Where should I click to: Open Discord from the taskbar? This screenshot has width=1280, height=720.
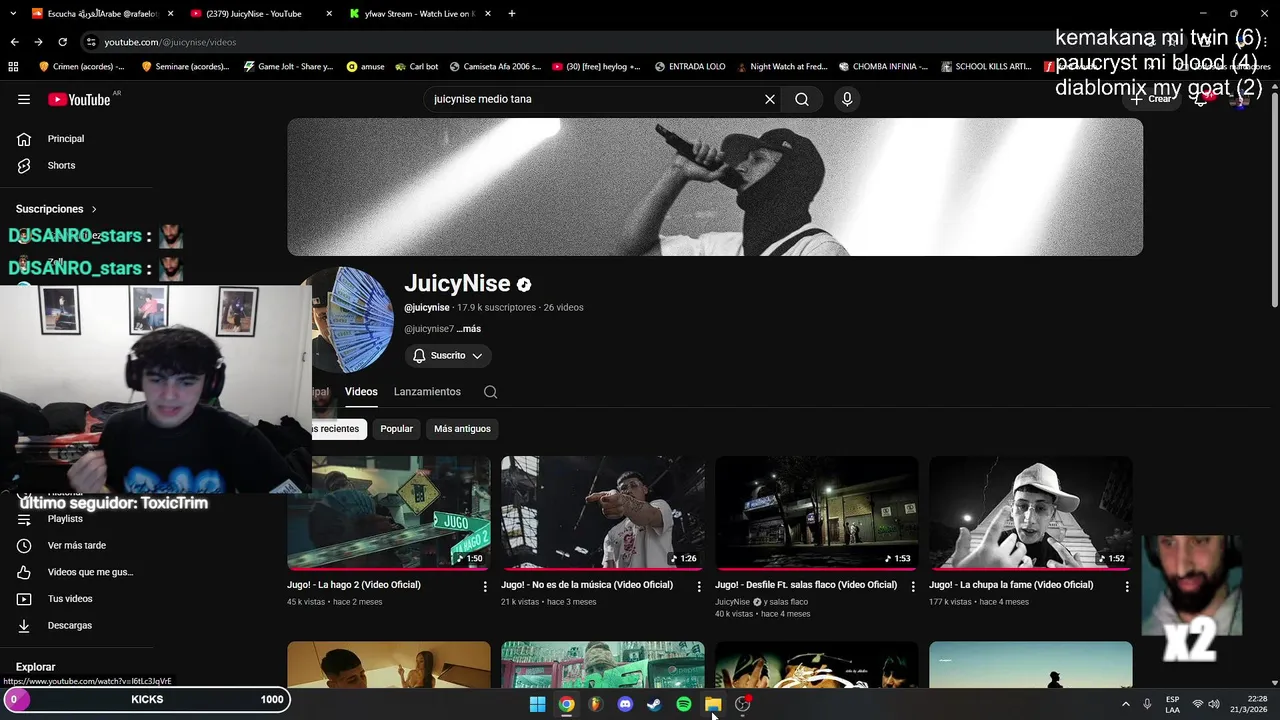625,704
